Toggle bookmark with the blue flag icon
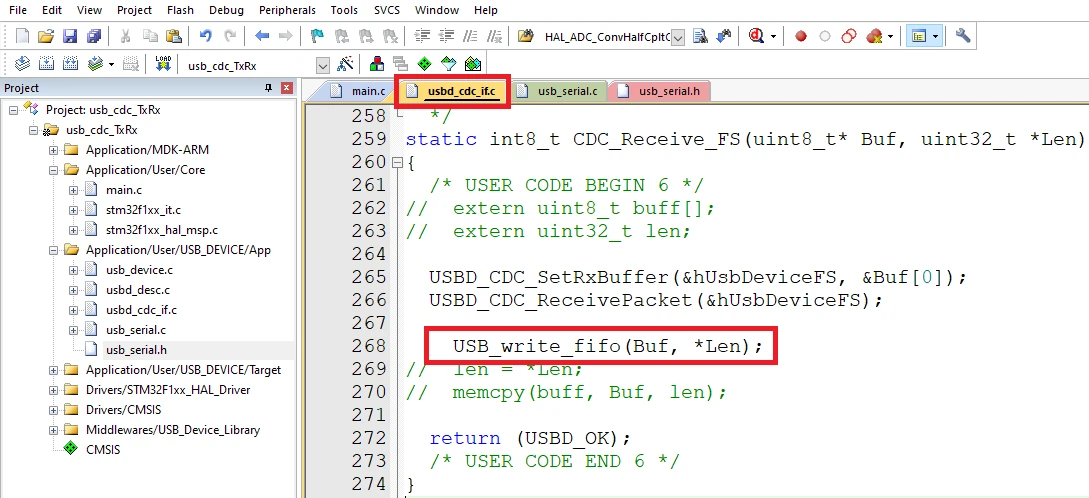The width and height of the screenshot is (1089, 498). (x=316, y=36)
